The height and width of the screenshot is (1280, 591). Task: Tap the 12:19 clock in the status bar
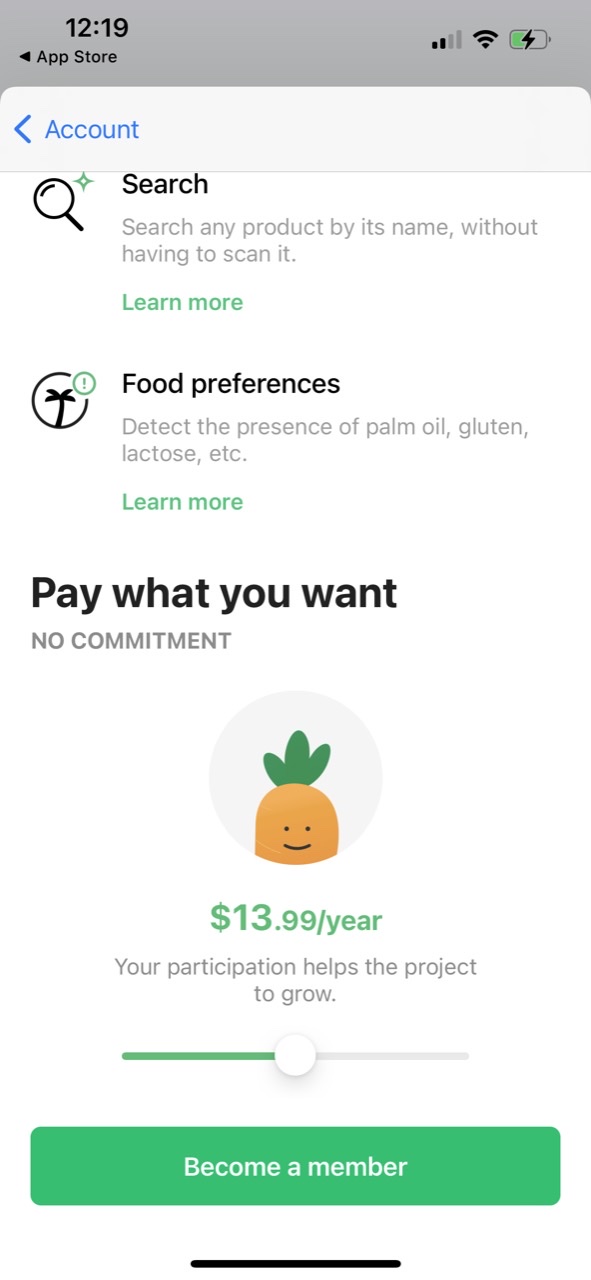[96, 28]
